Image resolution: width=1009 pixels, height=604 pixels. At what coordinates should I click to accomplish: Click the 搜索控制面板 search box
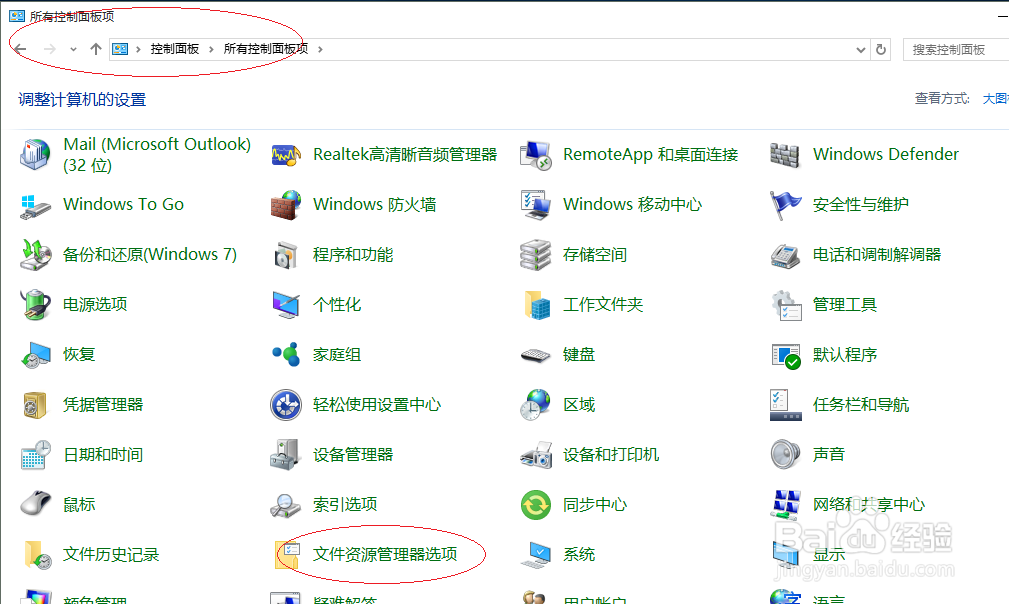click(x=956, y=50)
